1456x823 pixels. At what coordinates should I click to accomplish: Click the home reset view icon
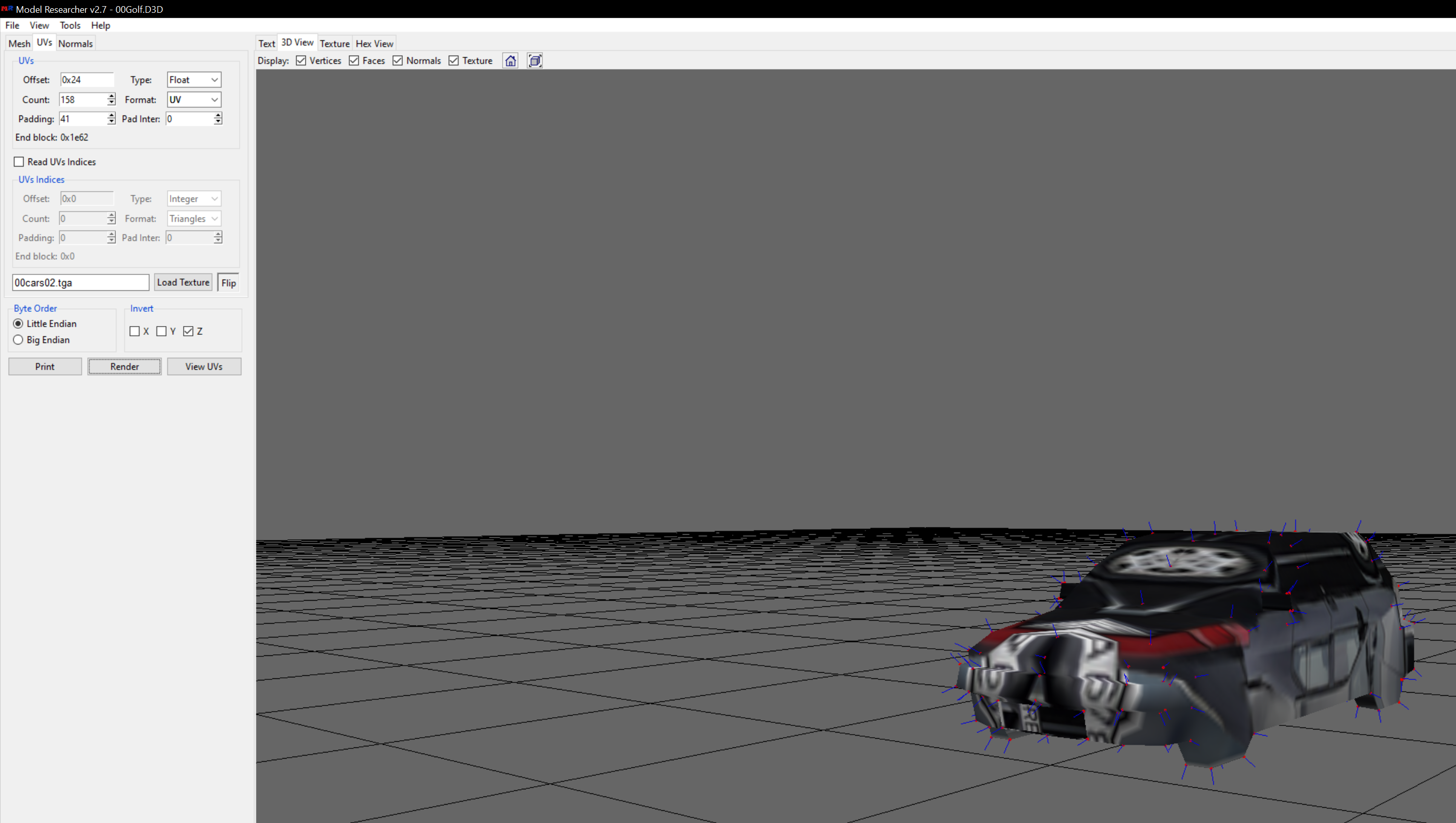click(x=510, y=60)
